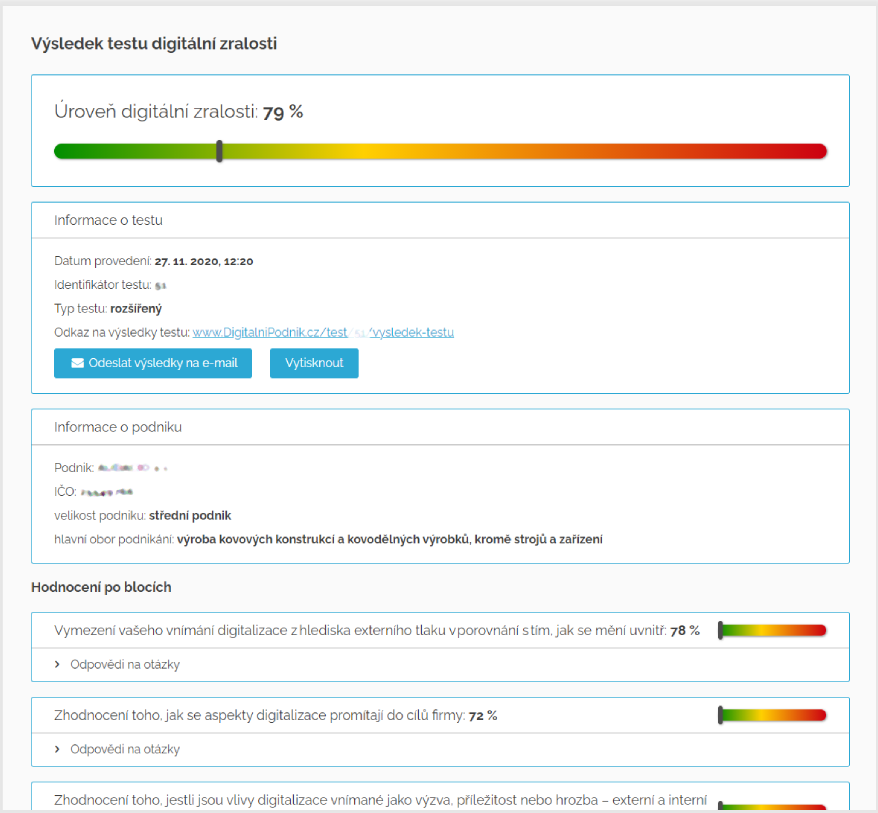Image resolution: width=878 pixels, height=813 pixels.
Task: Click the test date 27. 11. 2020, 12:20
Action: coord(203,261)
